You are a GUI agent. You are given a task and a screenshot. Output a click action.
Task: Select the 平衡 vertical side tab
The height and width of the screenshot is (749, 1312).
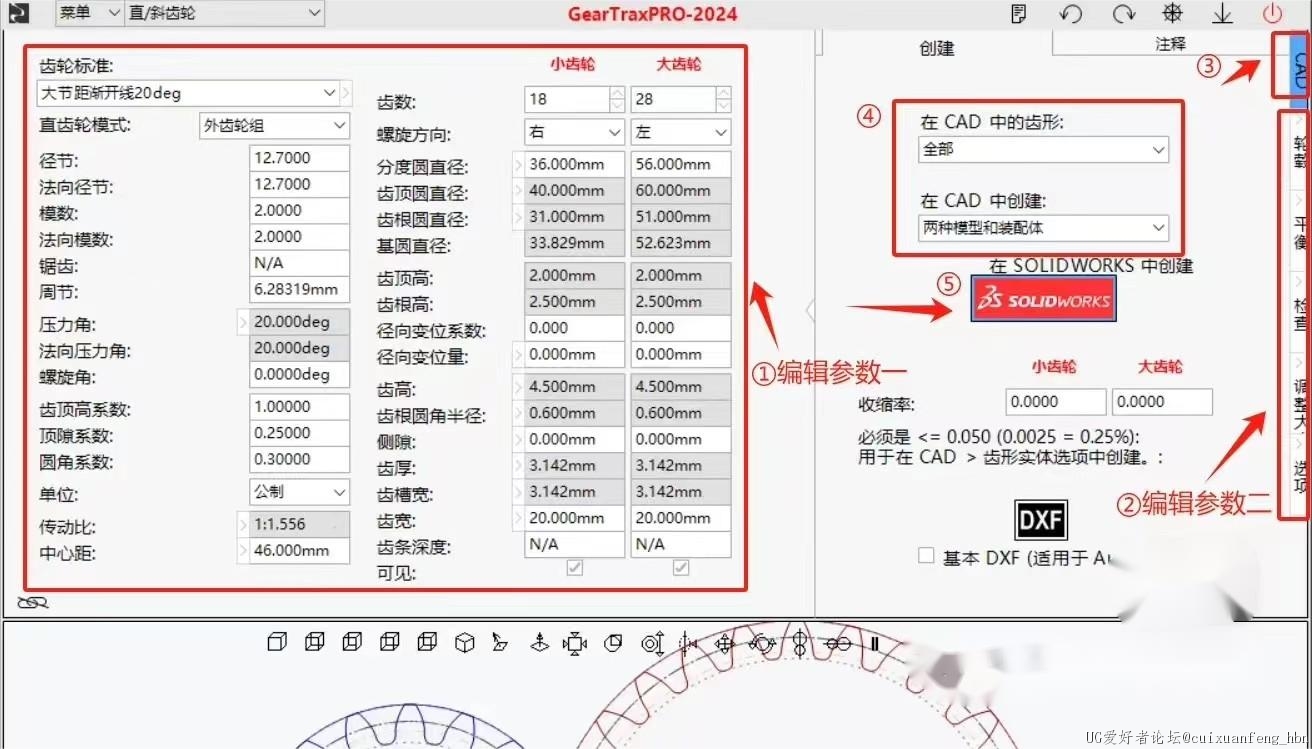[x=1299, y=232]
